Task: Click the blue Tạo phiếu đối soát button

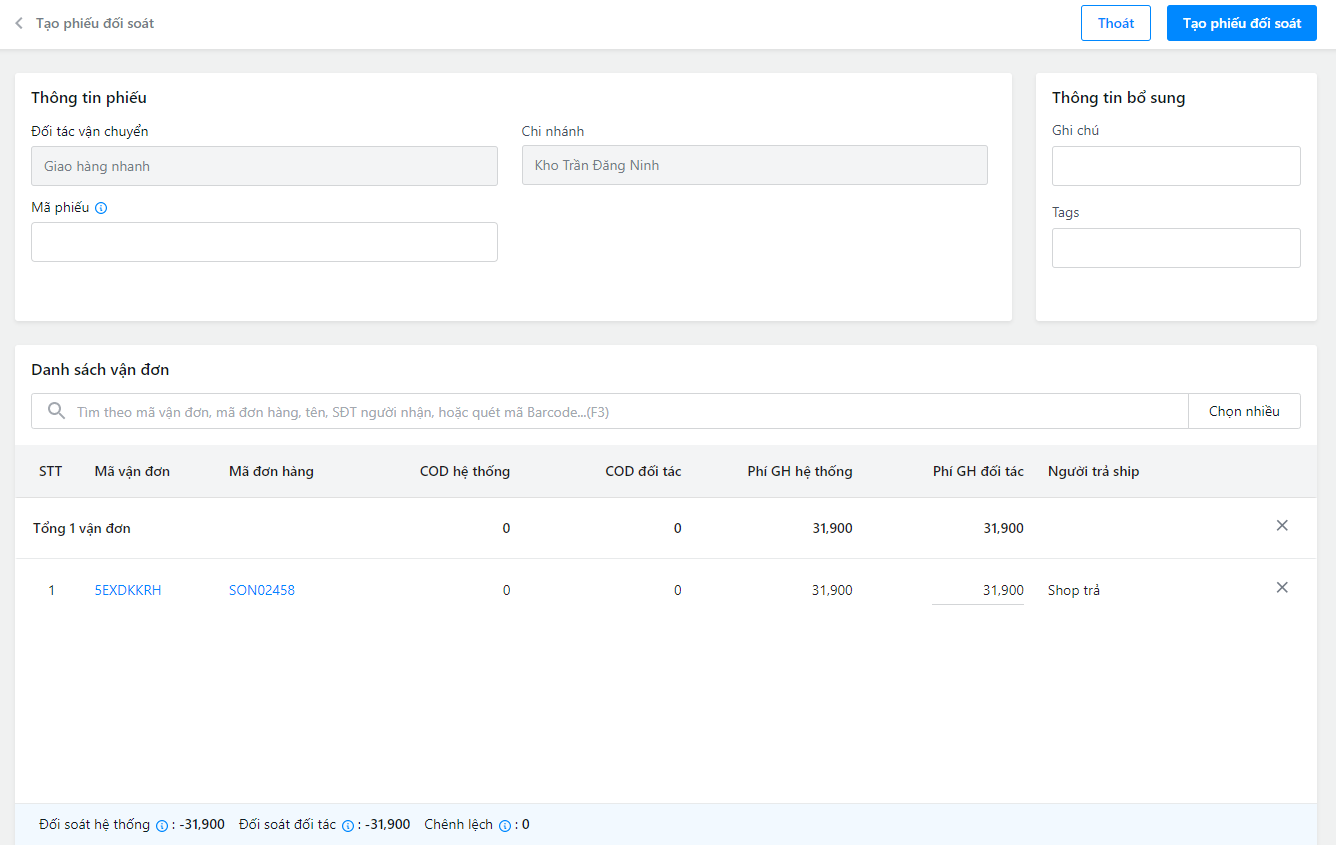Action: coord(1241,23)
